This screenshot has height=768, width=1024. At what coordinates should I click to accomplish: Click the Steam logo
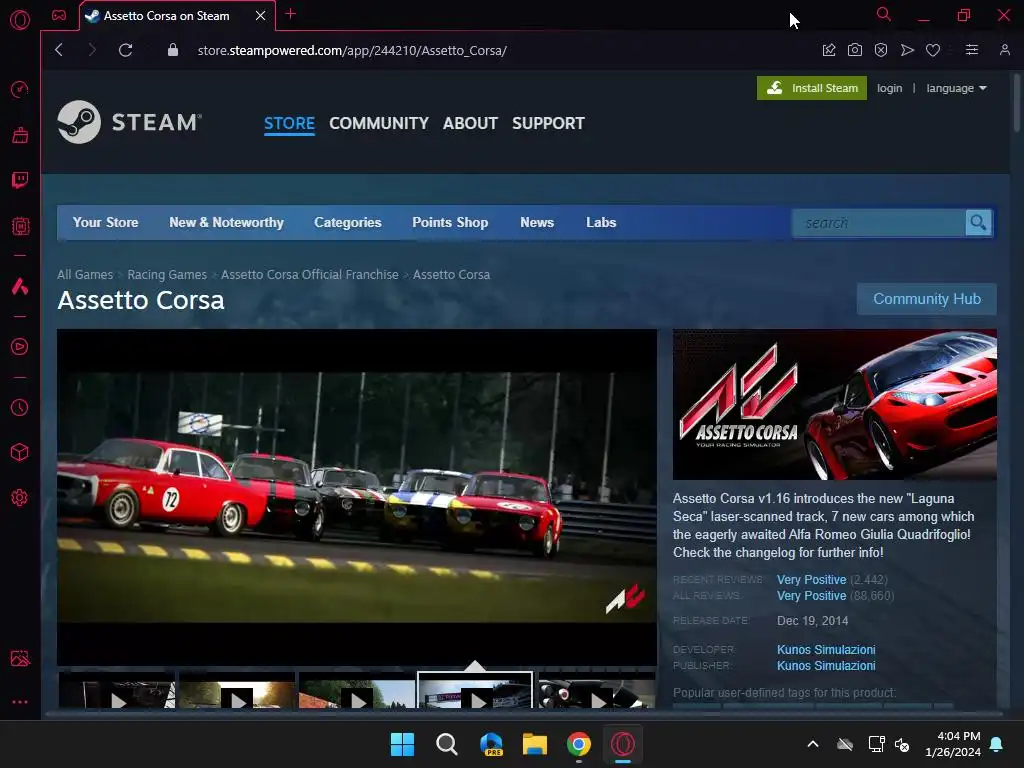coord(129,122)
